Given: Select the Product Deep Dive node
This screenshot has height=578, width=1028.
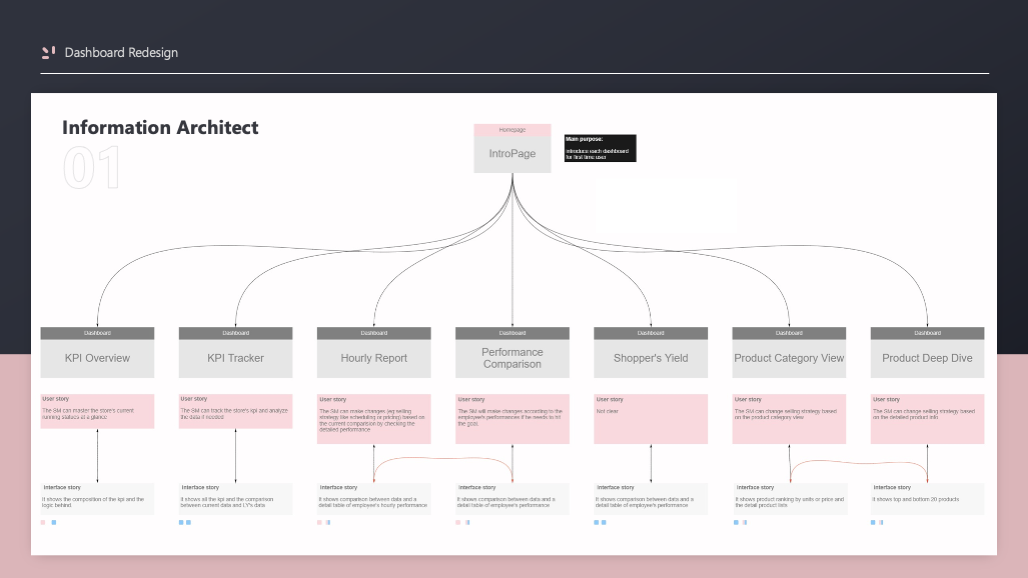Looking at the screenshot, I should pos(927,358).
